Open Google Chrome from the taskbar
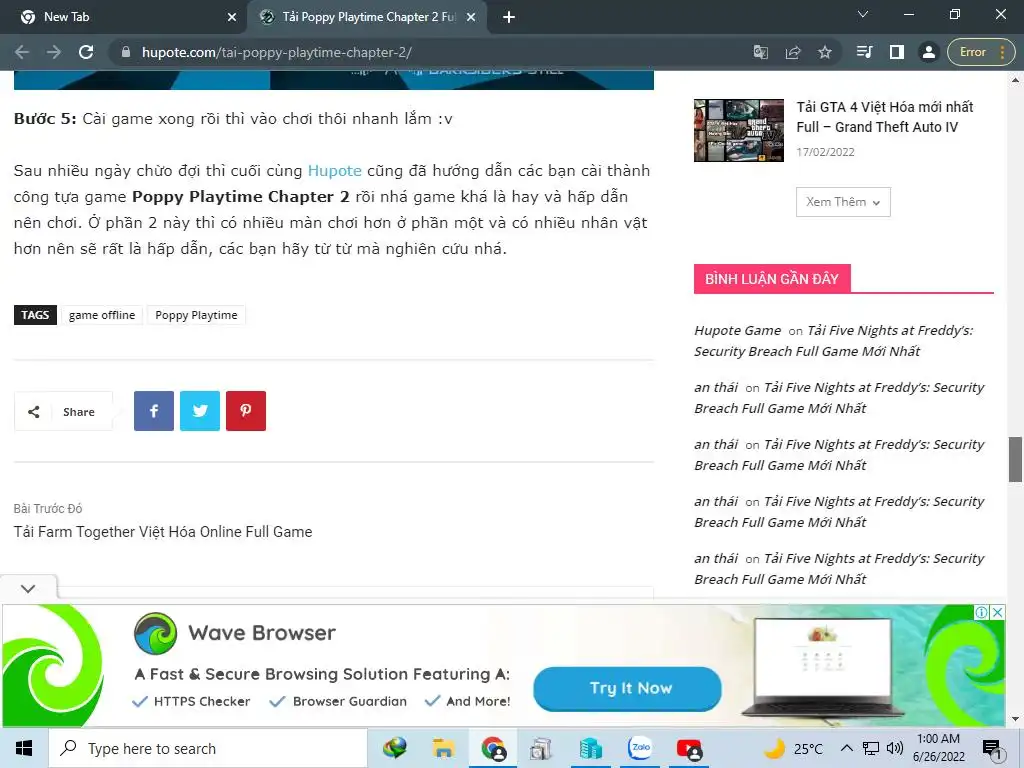Image resolution: width=1024 pixels, height=768 pixels. coord(493,748)
